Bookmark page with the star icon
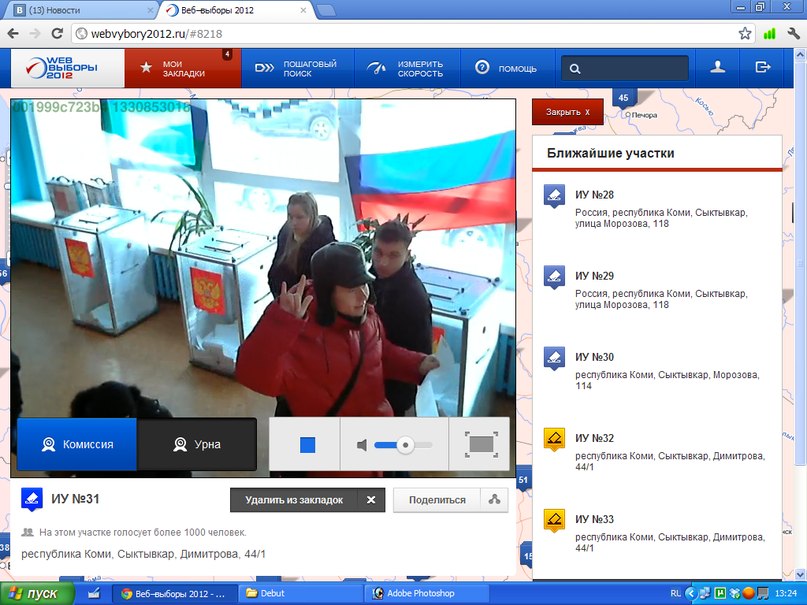This screenshot has width=807, height=605. (x=745, y=33)
